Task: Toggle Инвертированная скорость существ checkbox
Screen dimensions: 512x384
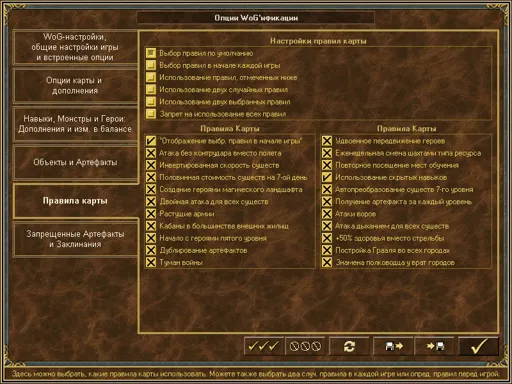Action: click(151, 165)
